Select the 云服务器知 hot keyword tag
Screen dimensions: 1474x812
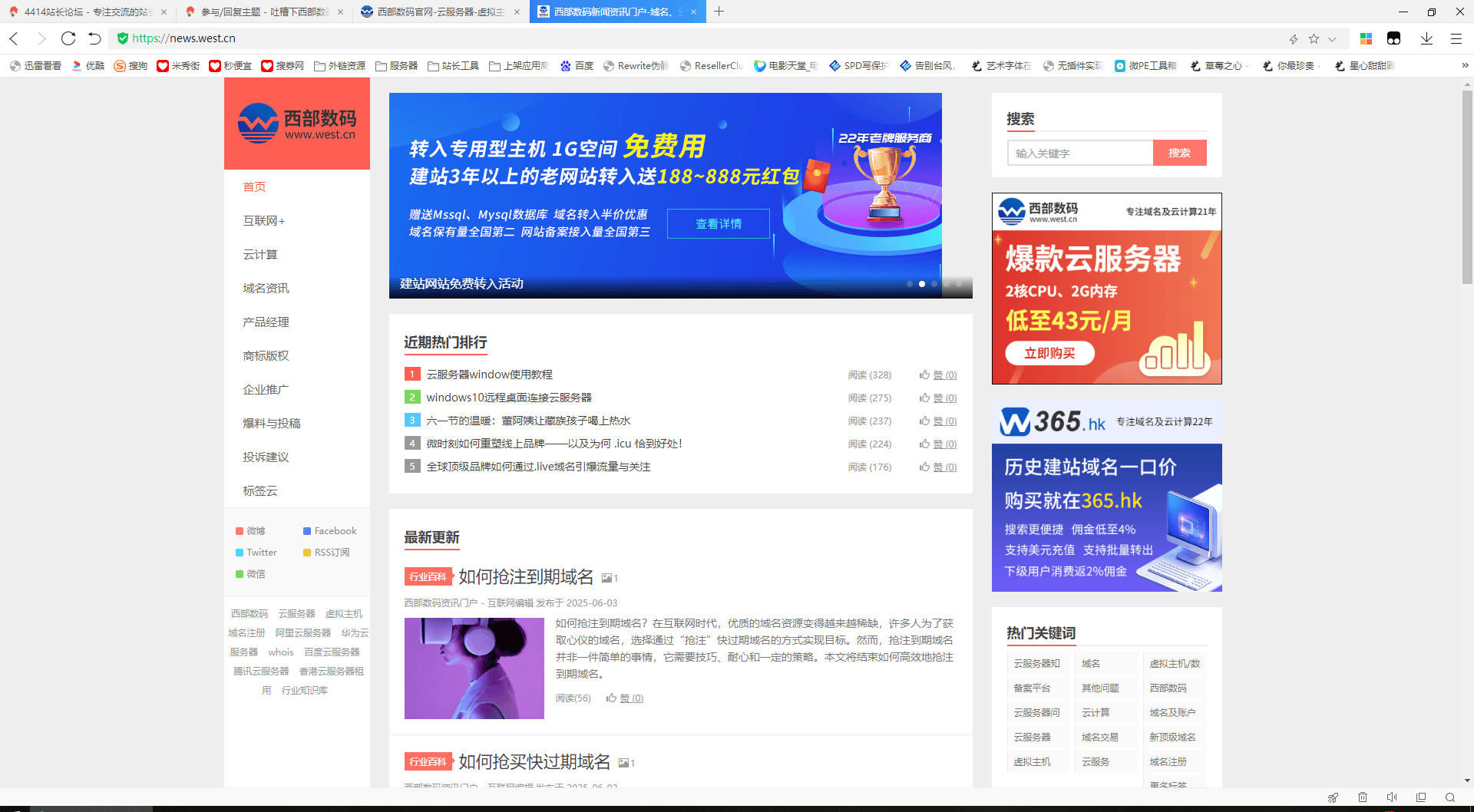point(1036,663)
